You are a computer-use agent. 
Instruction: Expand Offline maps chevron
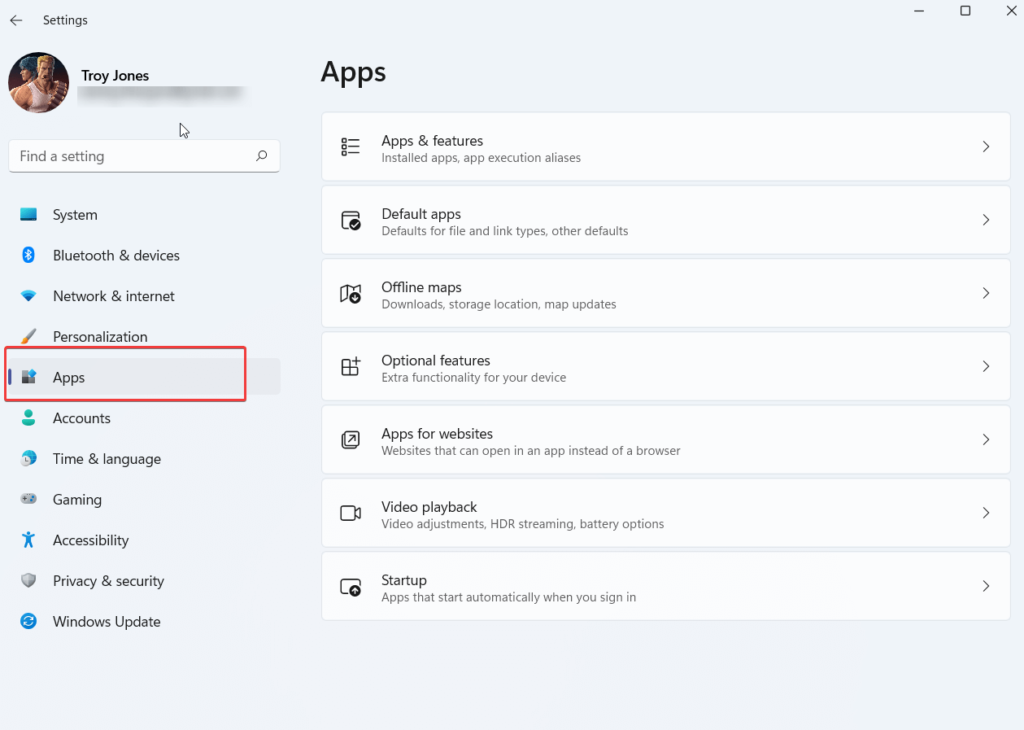coord(986,293)
